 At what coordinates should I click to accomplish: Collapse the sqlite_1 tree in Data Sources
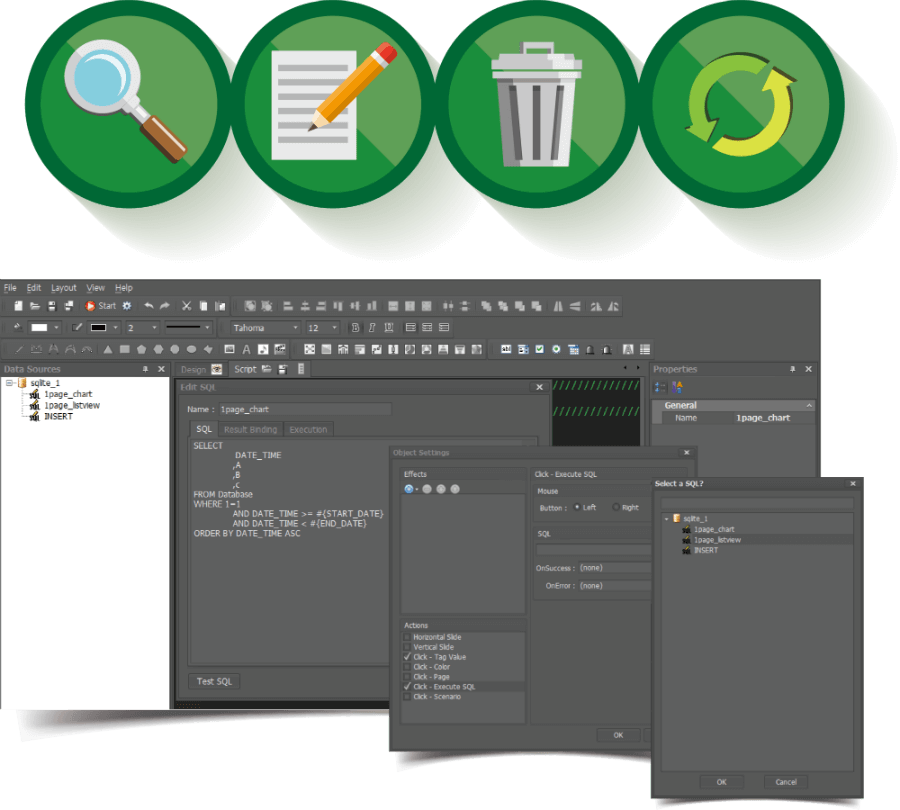pos(9,383)
